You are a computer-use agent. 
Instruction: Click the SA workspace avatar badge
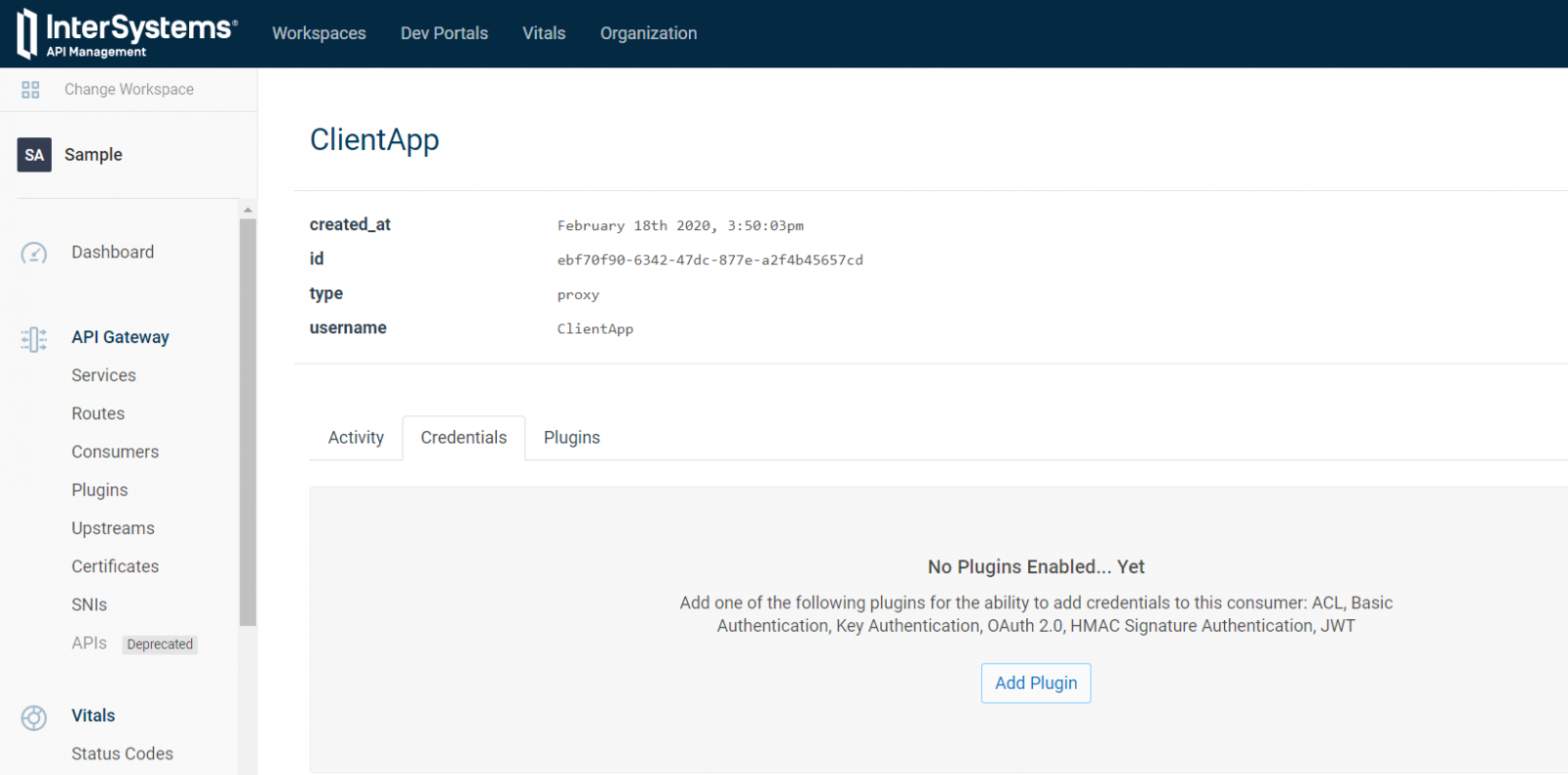tap(34, 155)
